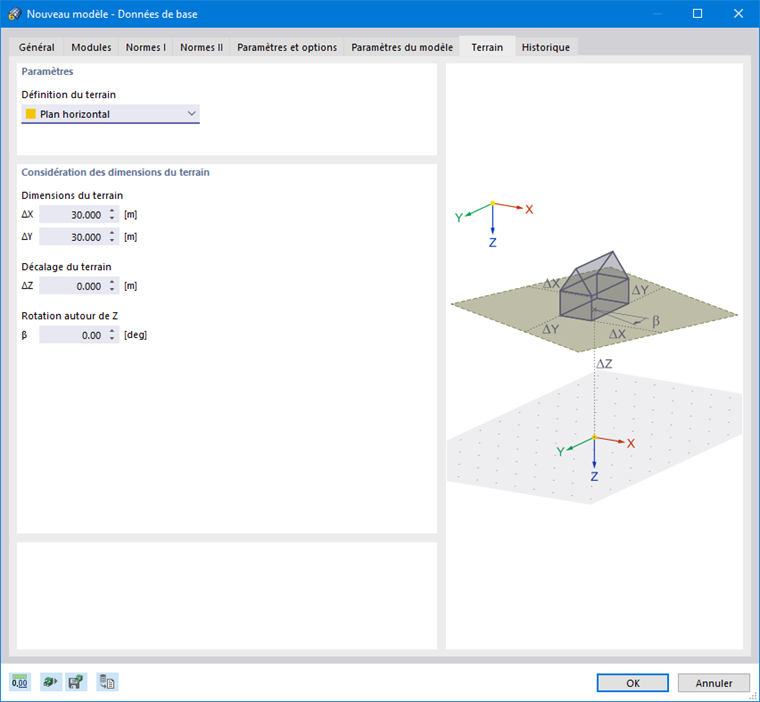Click the "Décalage du terrain" label

66,267
